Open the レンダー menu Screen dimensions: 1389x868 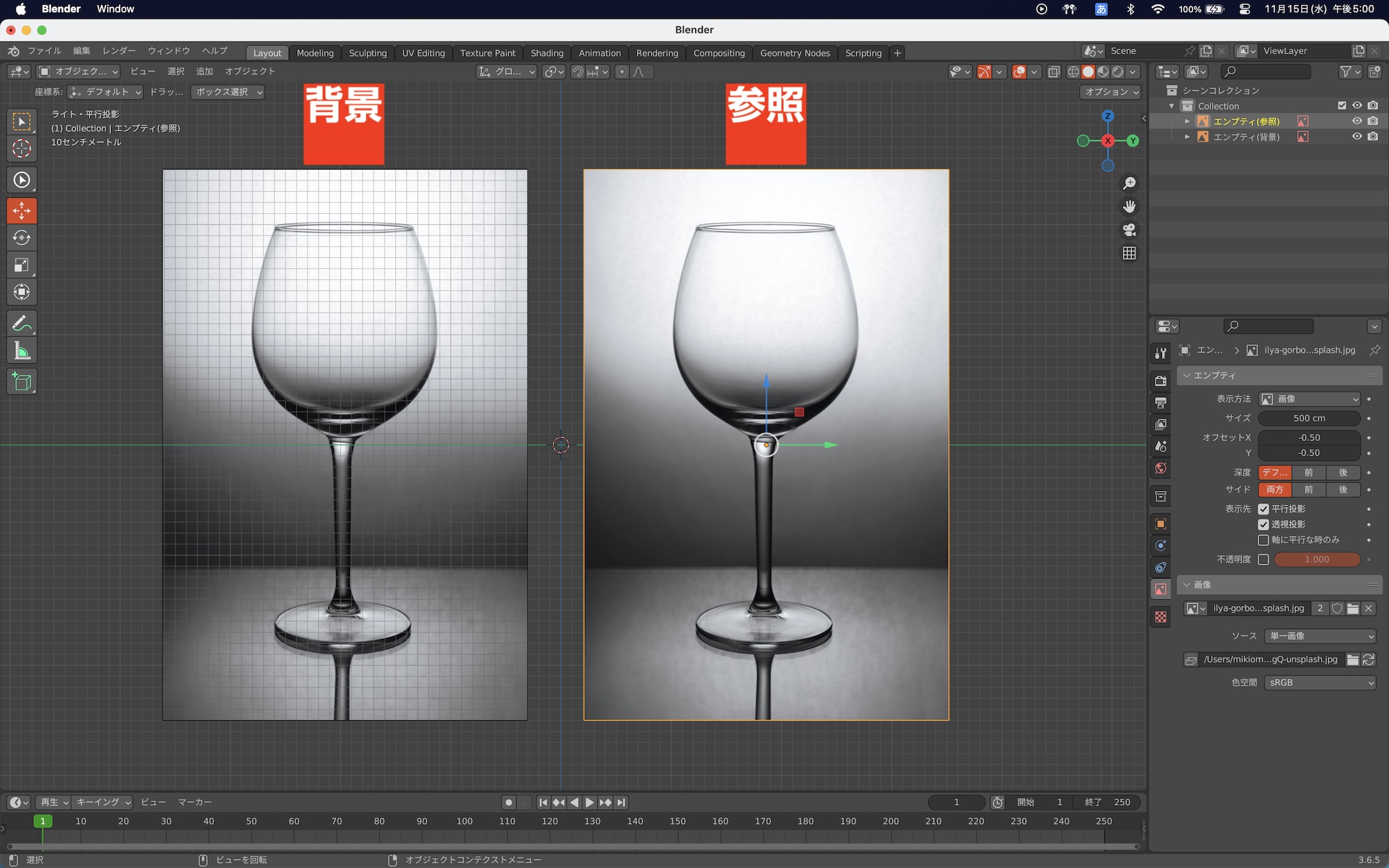(119, 51)
